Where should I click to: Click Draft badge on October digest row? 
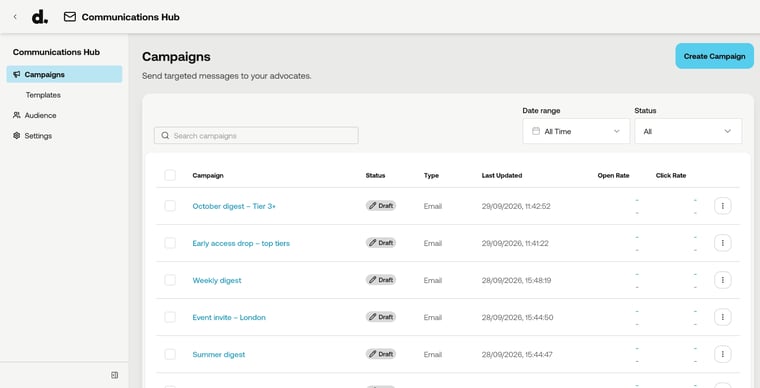point(380,206)
